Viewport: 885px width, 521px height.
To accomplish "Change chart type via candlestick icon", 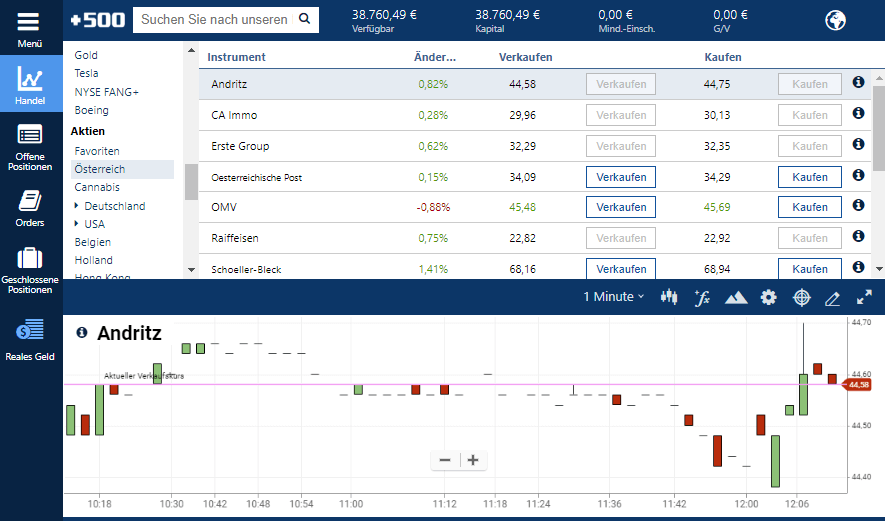I will point(669,297).
